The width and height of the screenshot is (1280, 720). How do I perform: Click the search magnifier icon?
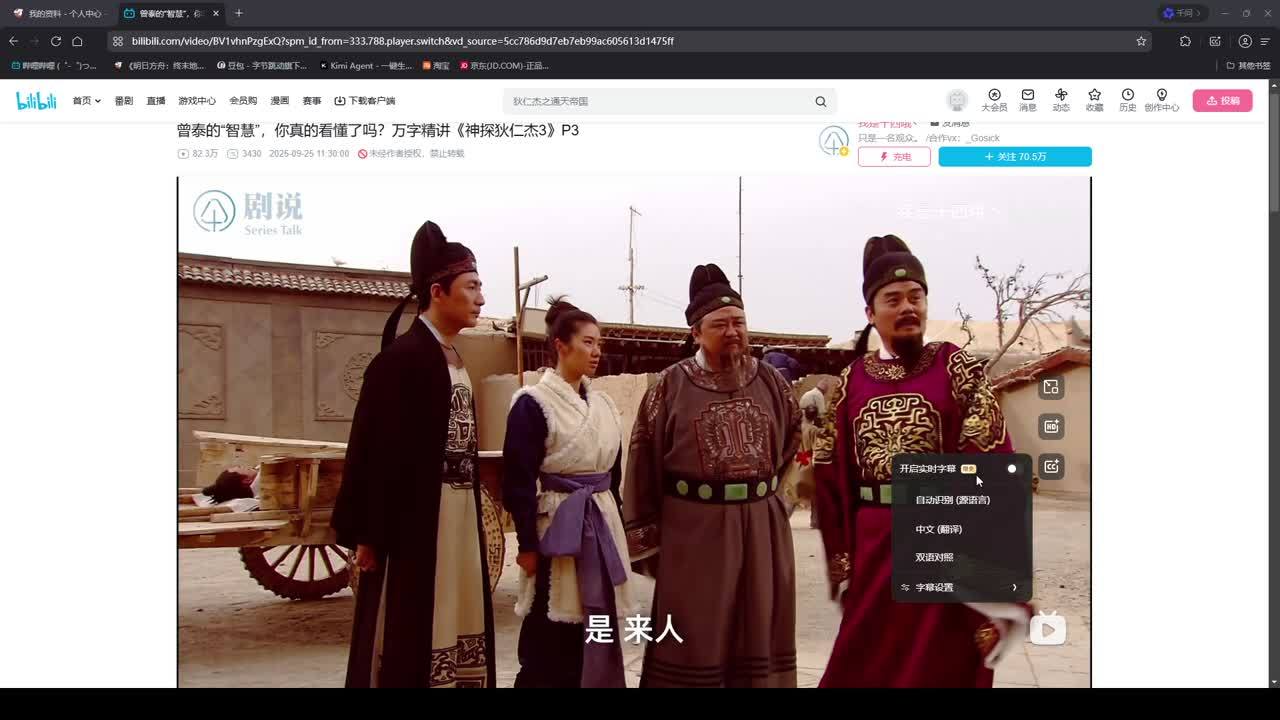(821, 101)
